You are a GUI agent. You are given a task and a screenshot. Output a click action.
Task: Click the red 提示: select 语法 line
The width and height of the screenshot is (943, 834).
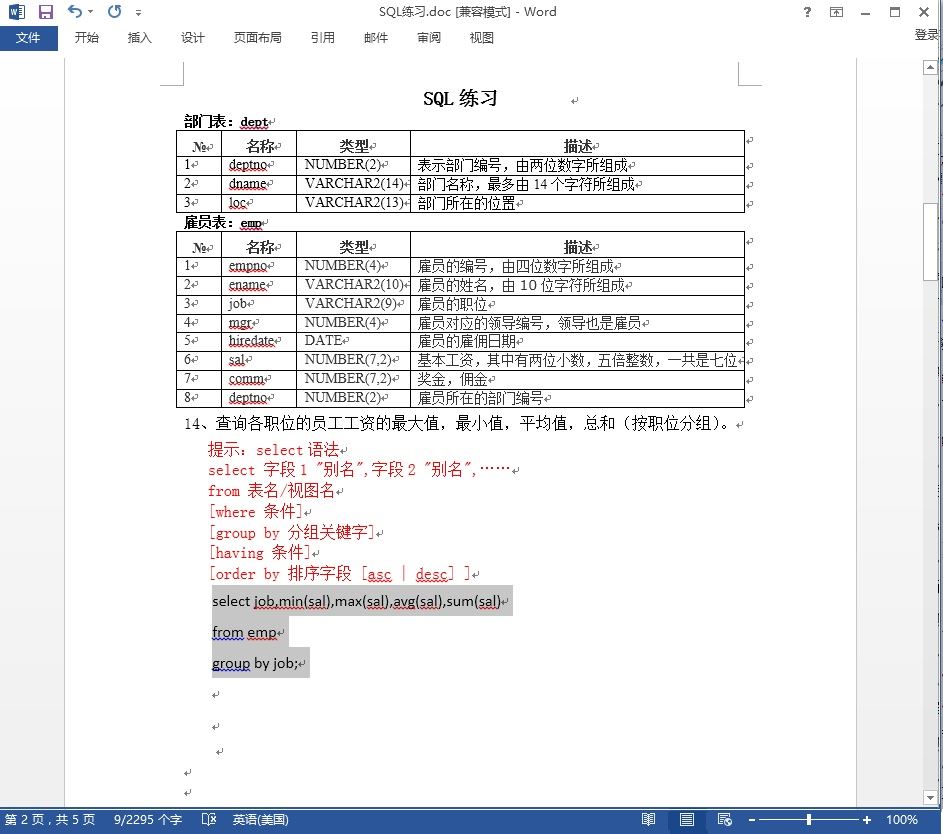click(273, 449)
